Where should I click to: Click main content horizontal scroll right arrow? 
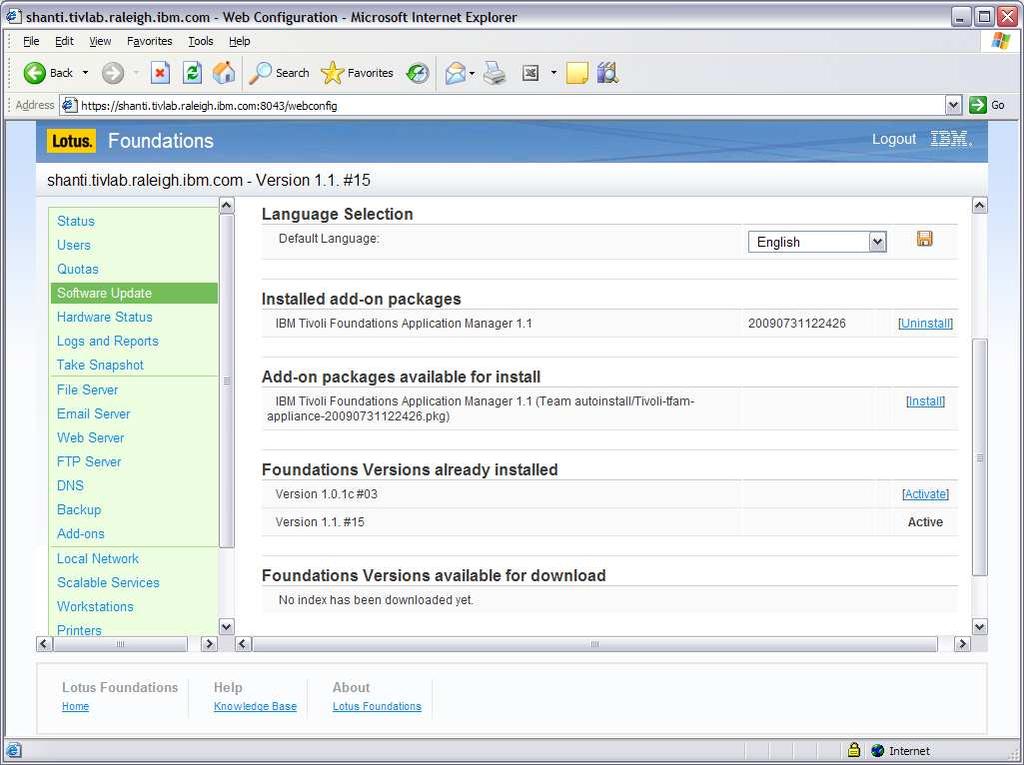pos(962,643)
